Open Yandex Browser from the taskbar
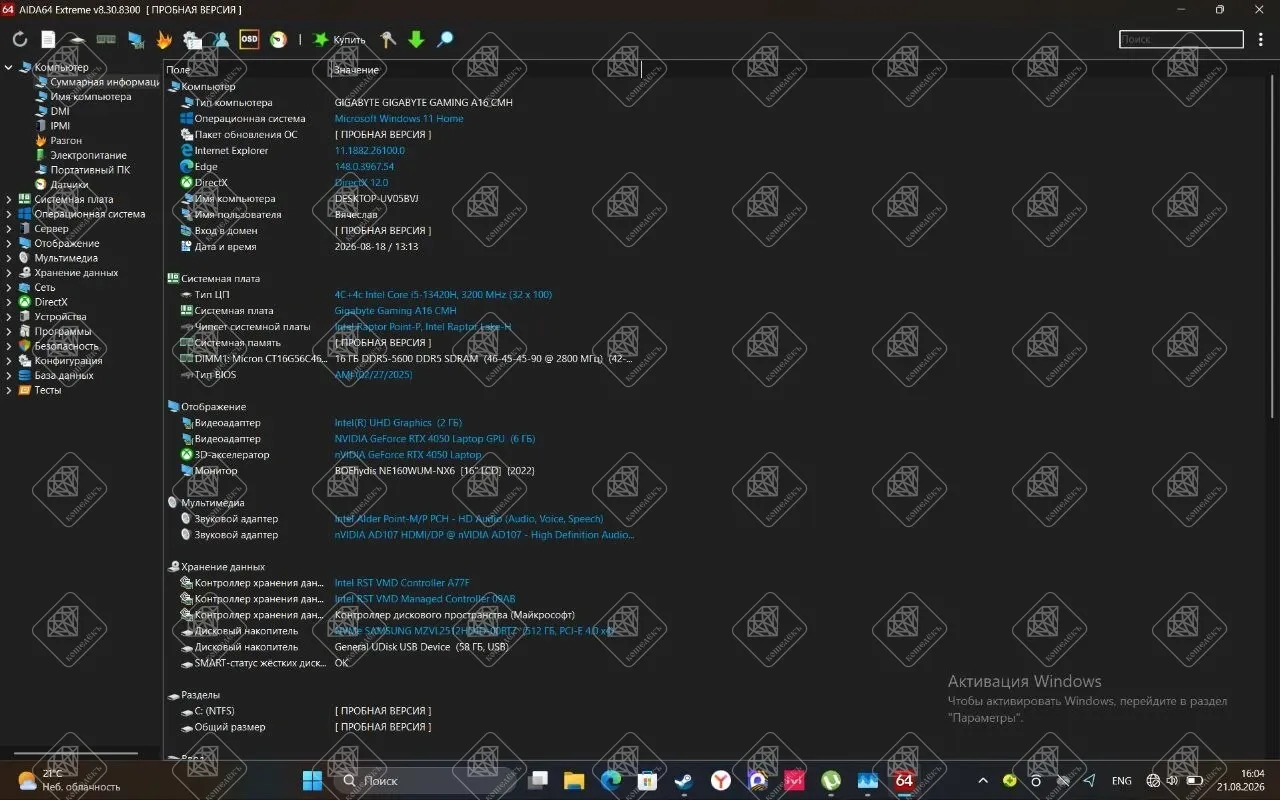Viewport: 1280px width, 800px height. pyautogui.click(x=721, y=780)
